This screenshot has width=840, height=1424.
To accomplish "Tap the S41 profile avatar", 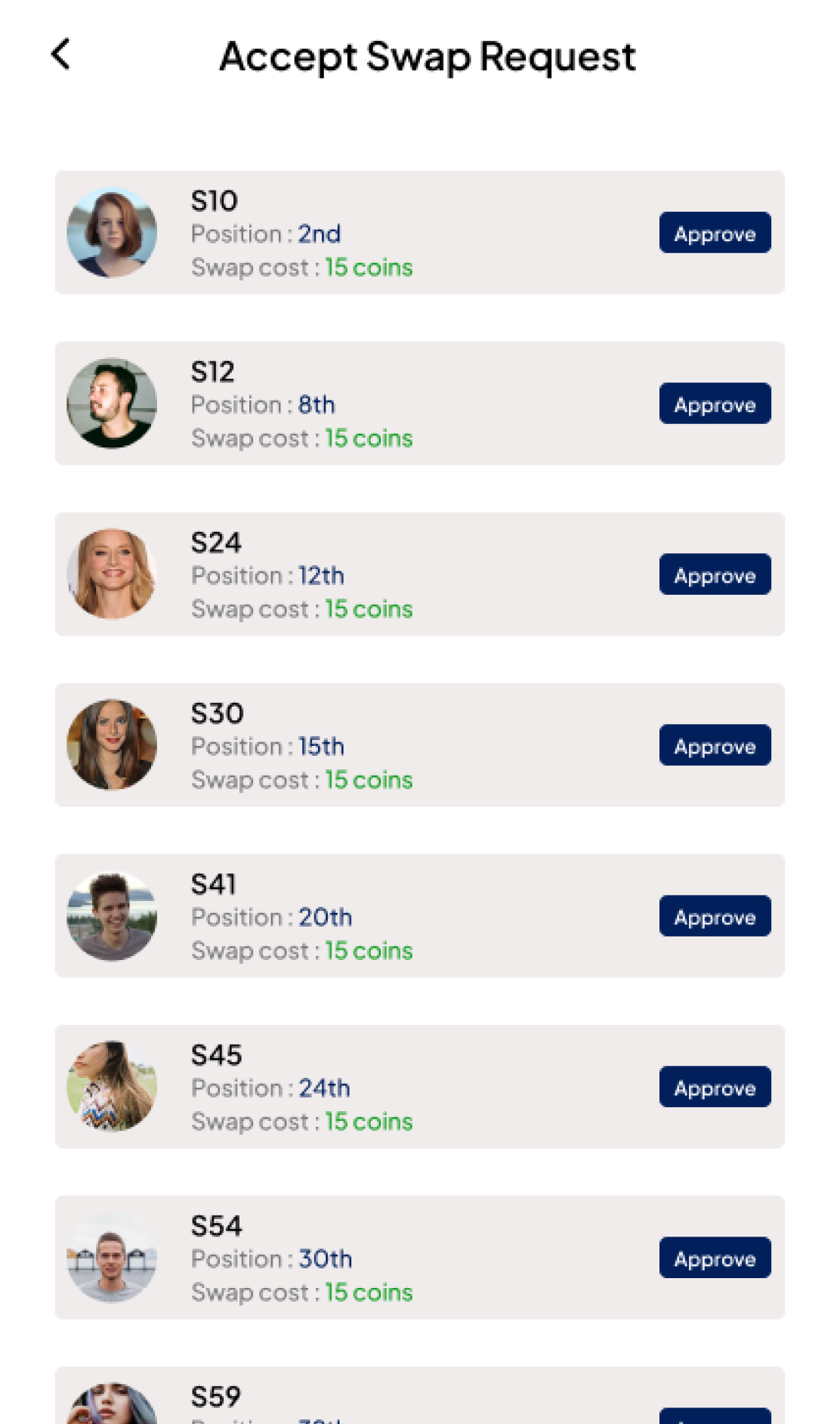I will click(112, 916).
